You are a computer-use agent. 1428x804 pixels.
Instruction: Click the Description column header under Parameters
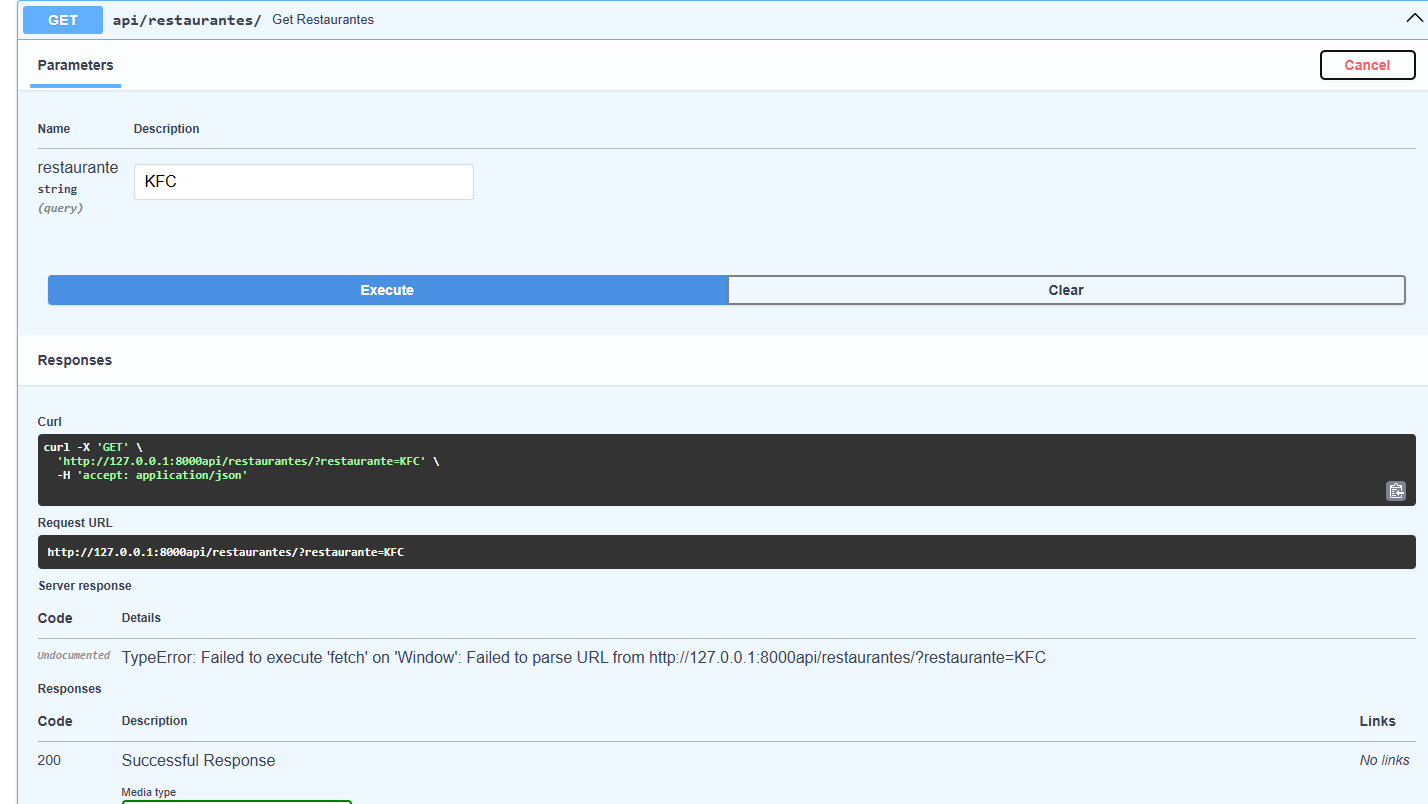(167, 129)
